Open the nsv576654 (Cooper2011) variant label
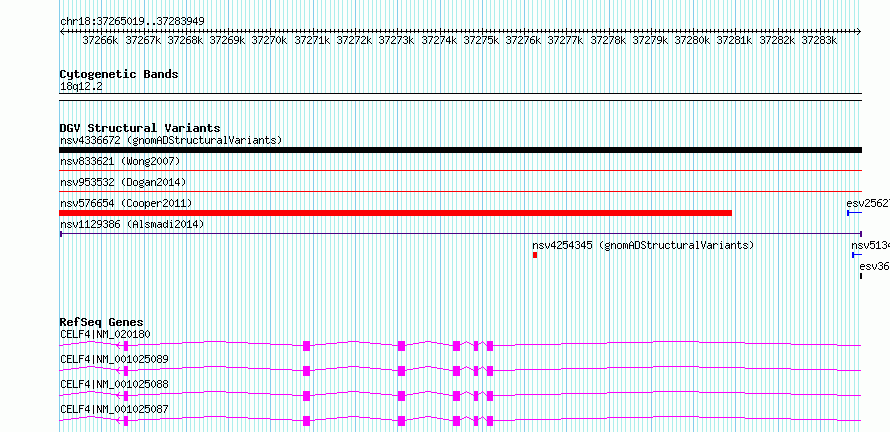Screen dimensions: 890x432 coord(126,204)
